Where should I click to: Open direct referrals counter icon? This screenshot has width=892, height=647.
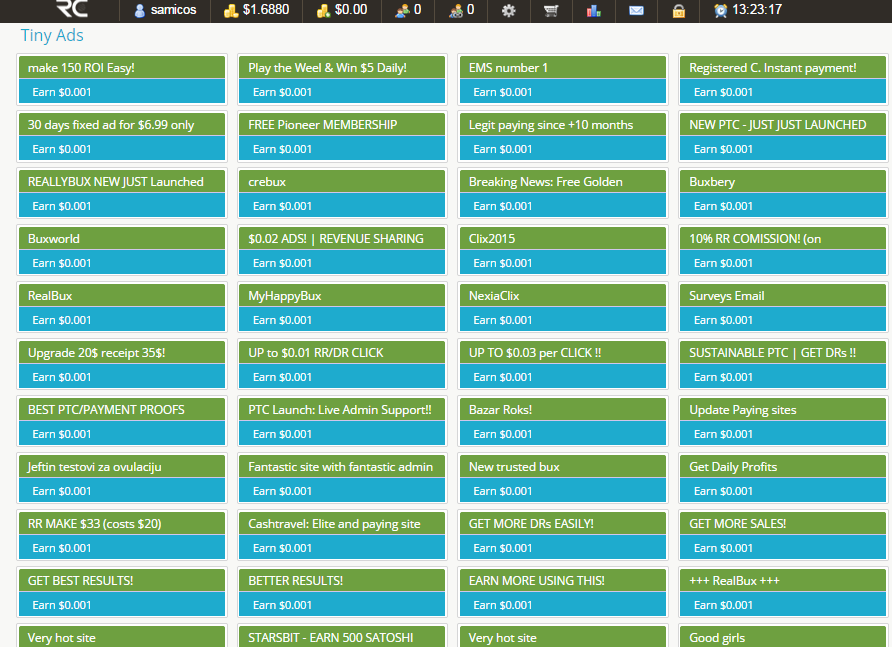408,10
